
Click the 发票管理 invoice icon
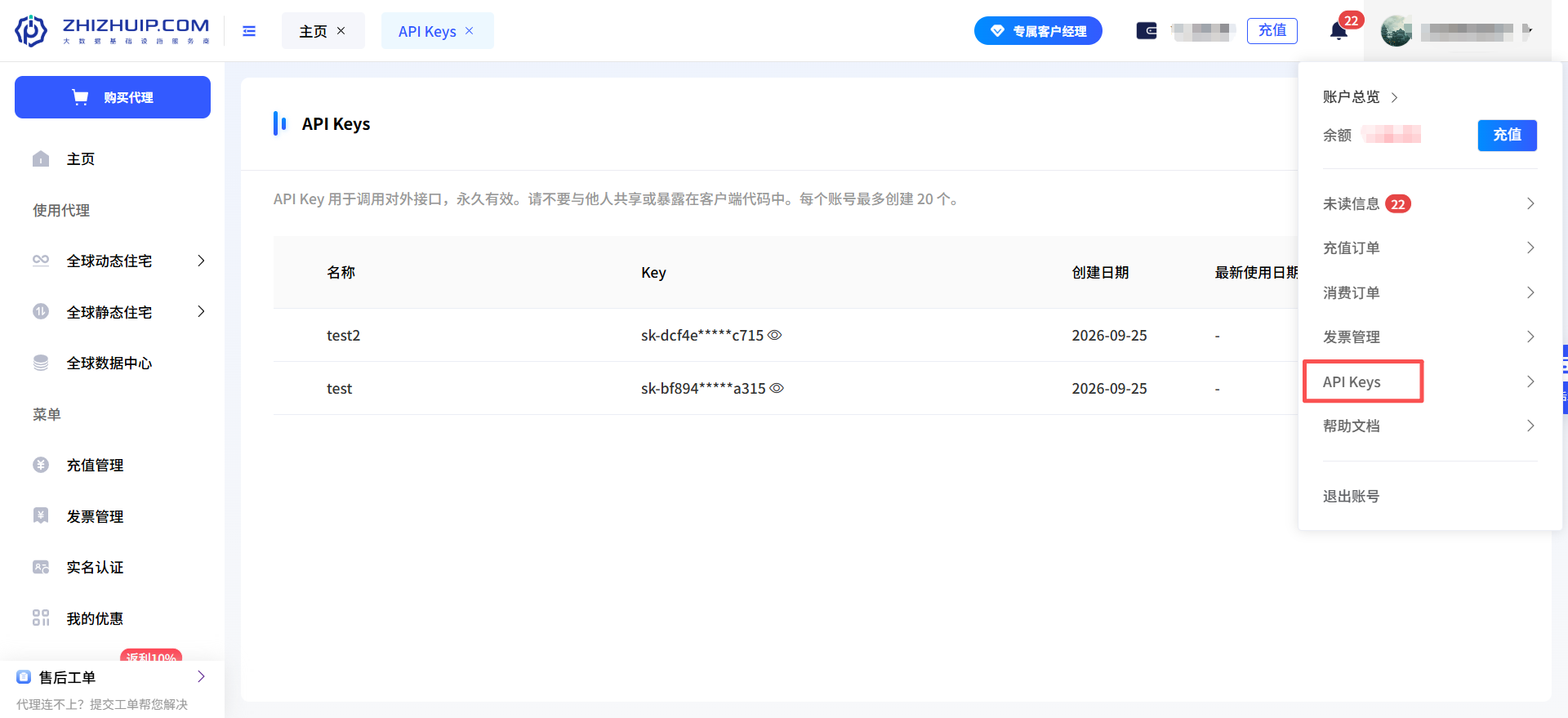[41, 515]
